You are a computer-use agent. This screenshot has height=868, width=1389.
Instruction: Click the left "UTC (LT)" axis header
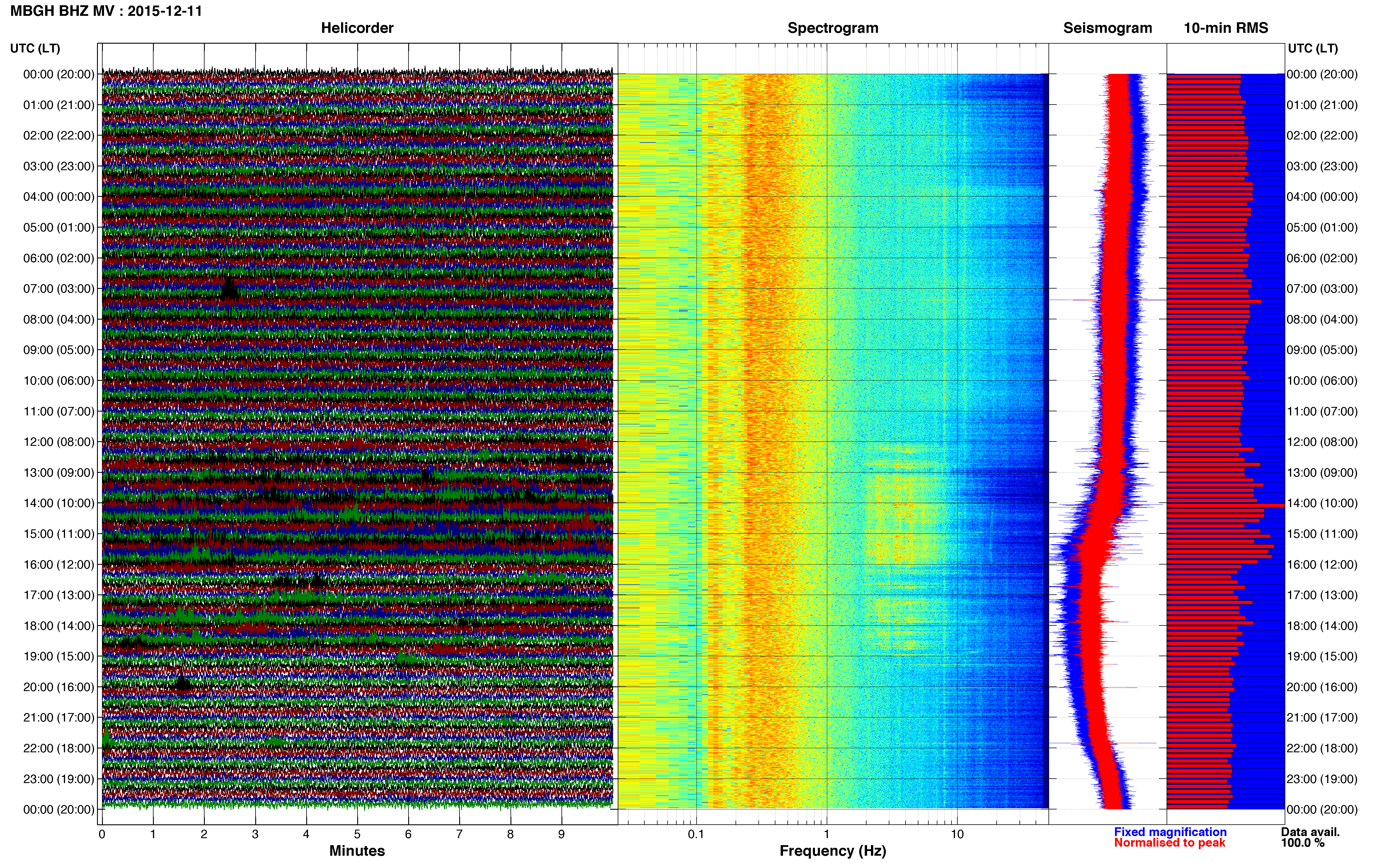coord(35,48)
